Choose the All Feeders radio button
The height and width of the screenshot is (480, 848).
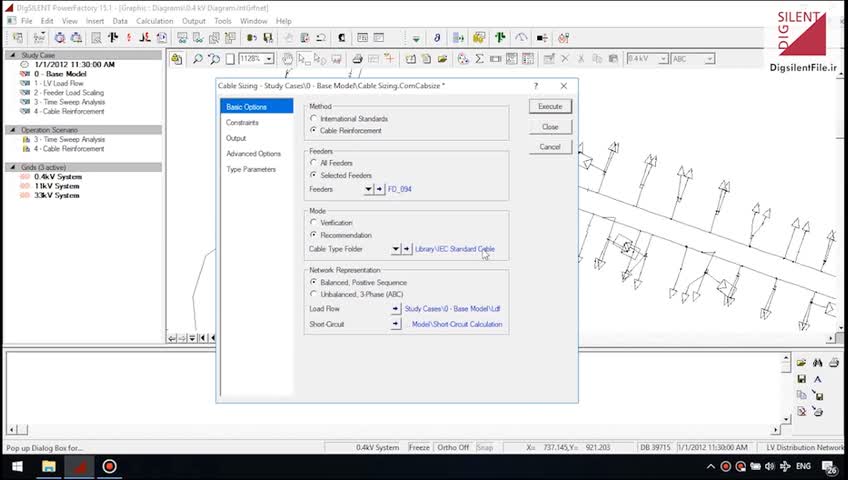[314, 163]
